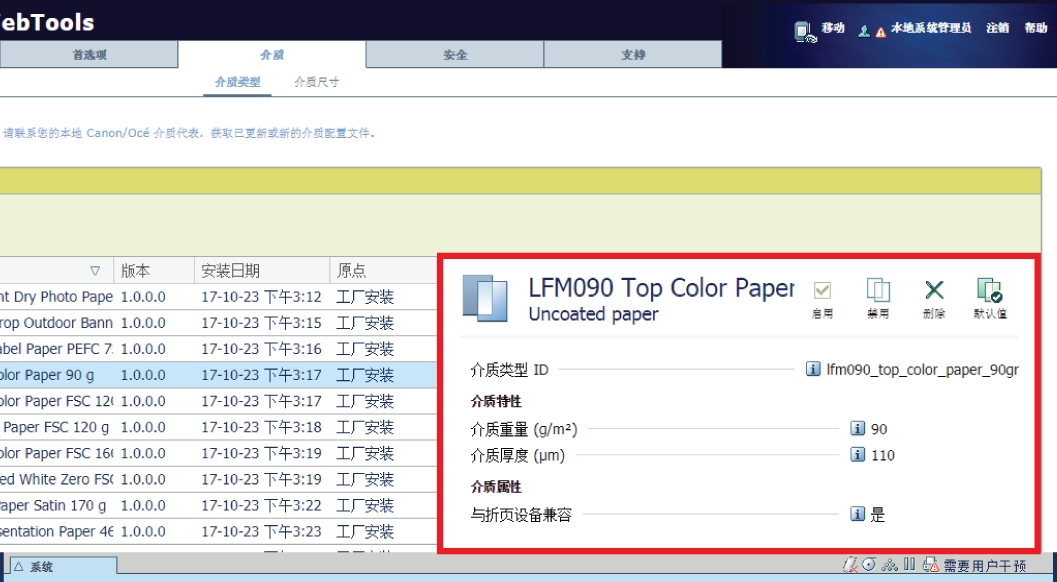Viewport: 1057px width, 582px height.
Task: Click the 默认值 set-default icon
Action: pos(990,290)
